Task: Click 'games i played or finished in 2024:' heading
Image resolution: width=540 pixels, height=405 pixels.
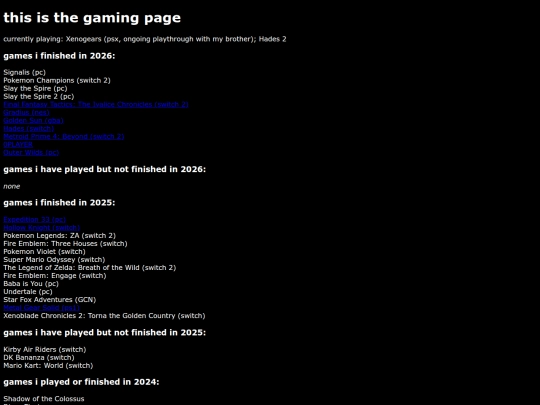Action: tap(81, 382)
